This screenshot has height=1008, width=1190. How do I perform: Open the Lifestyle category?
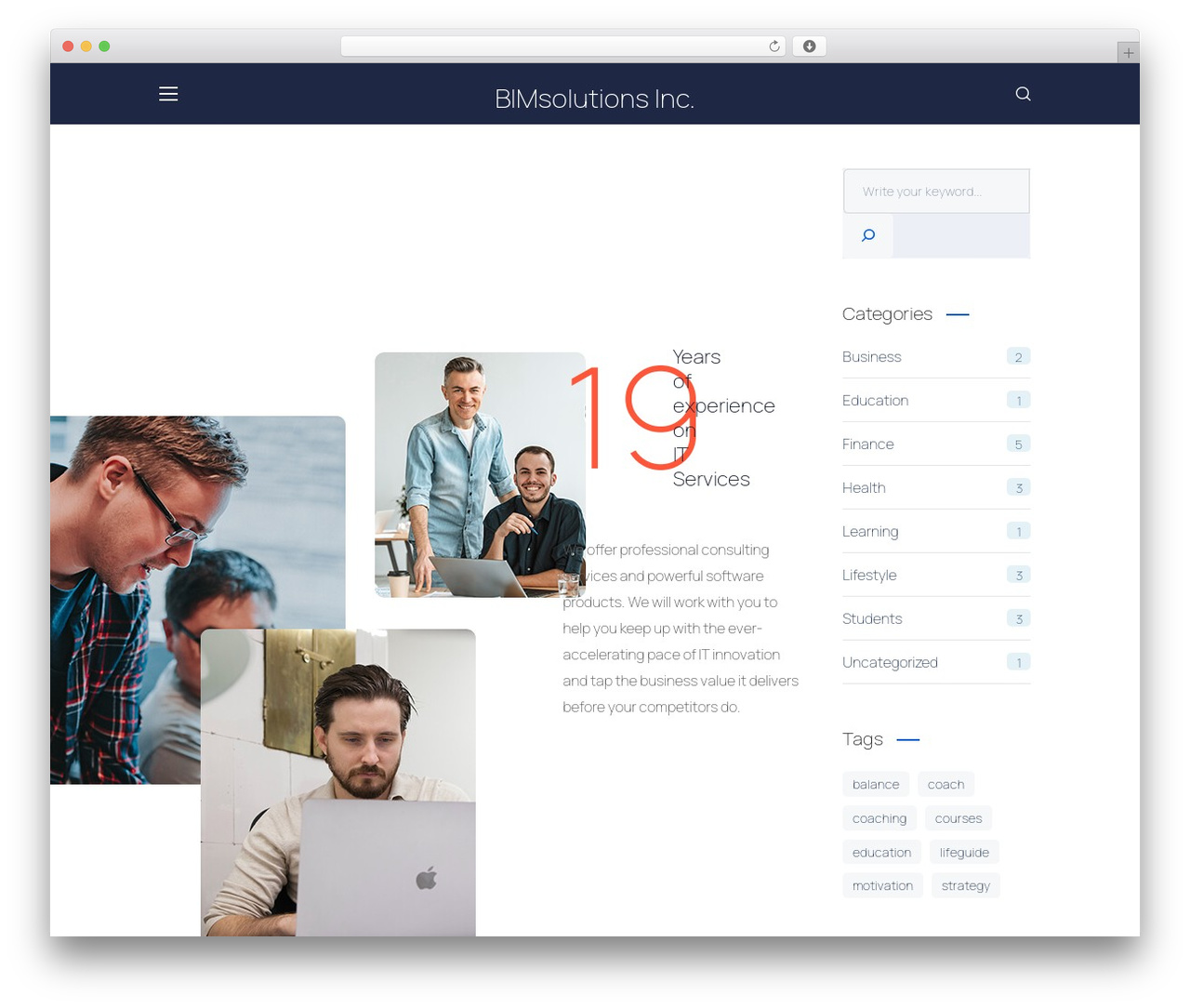[x=869, y=576]
